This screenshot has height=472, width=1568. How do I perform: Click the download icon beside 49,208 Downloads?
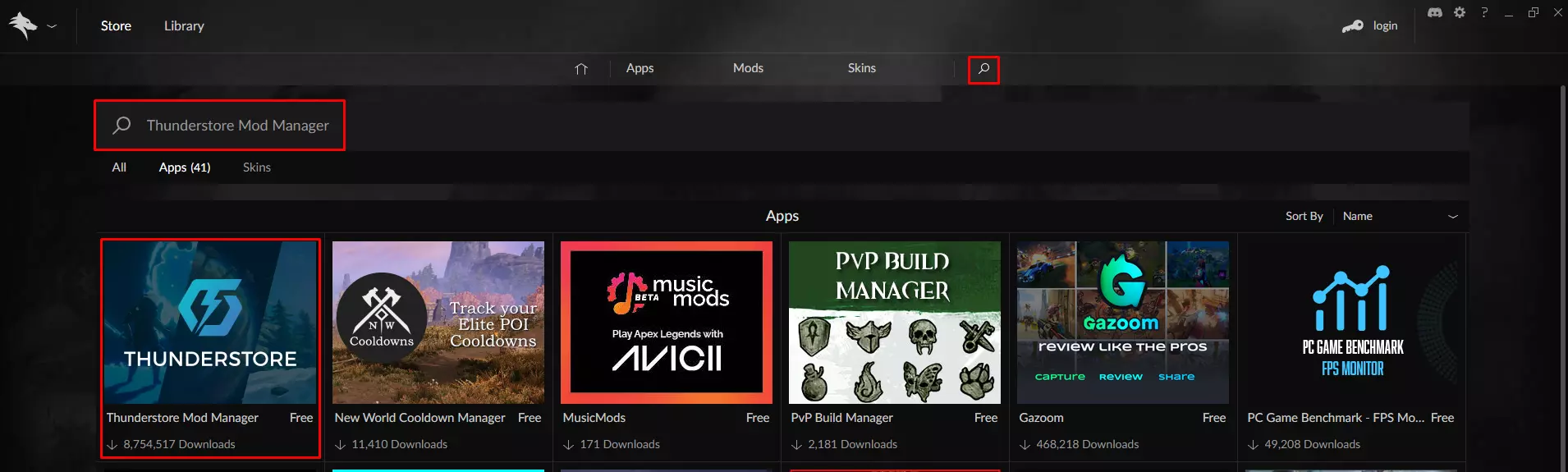[1253, 445]
